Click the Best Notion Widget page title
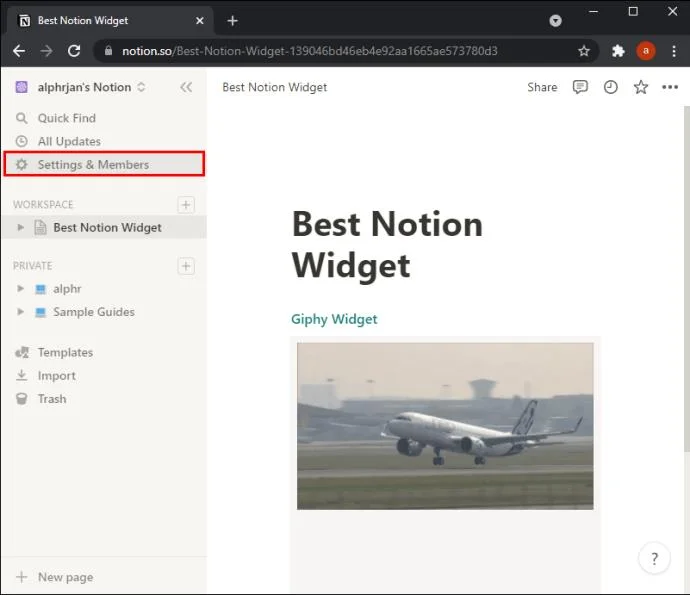The height and width of the screenshot is (595, 690). click(387, 245)
